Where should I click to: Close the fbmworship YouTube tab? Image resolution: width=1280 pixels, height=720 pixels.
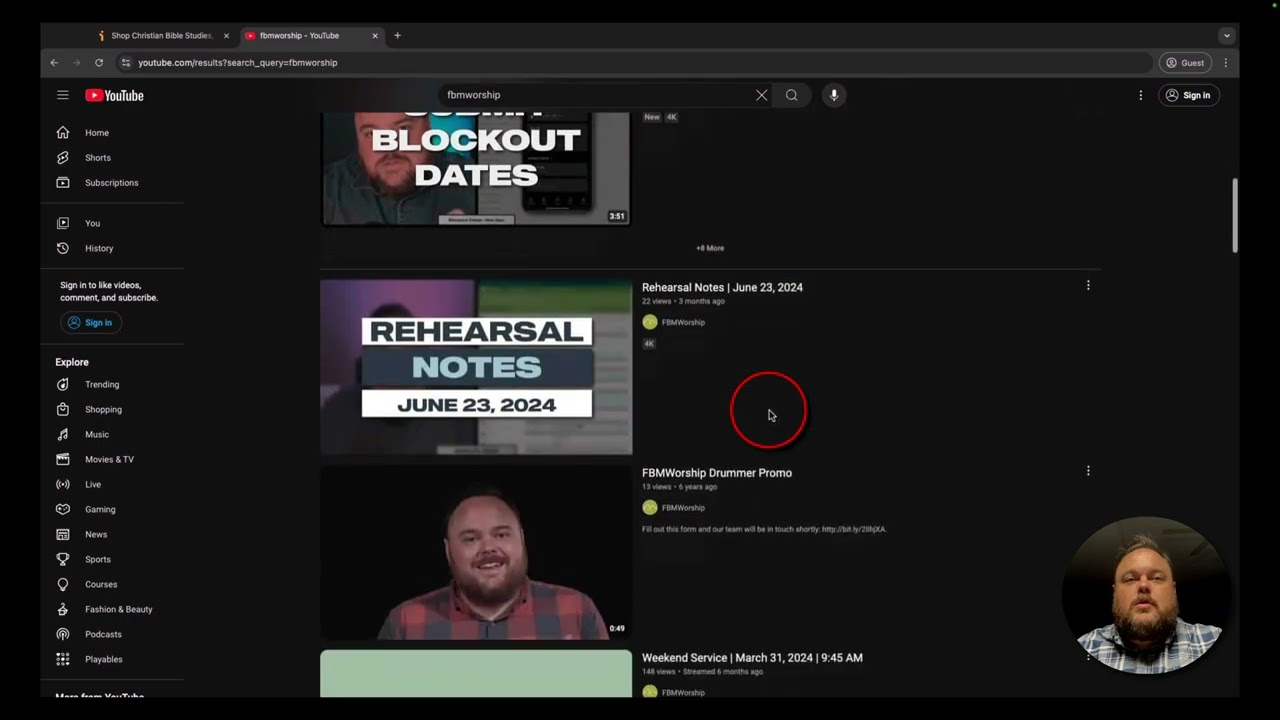(375, 35)
